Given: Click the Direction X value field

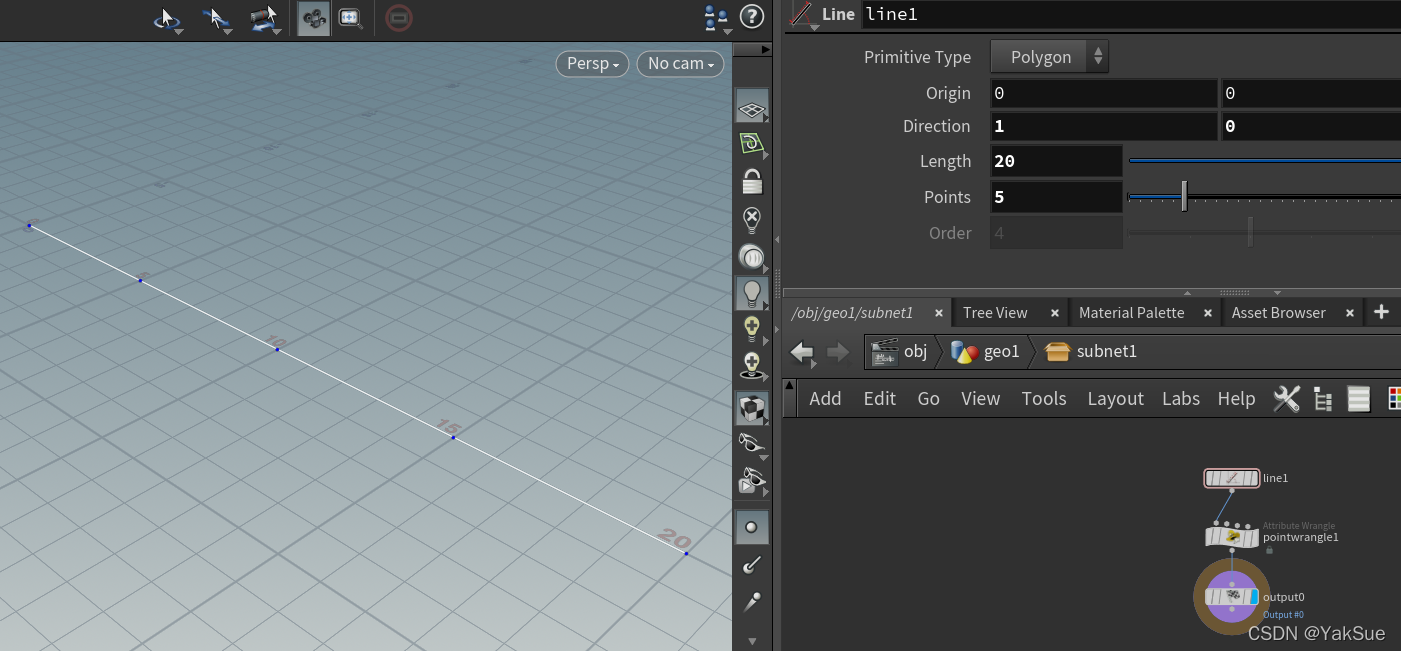Looking at the screenshot, I should click(1104, 127).
